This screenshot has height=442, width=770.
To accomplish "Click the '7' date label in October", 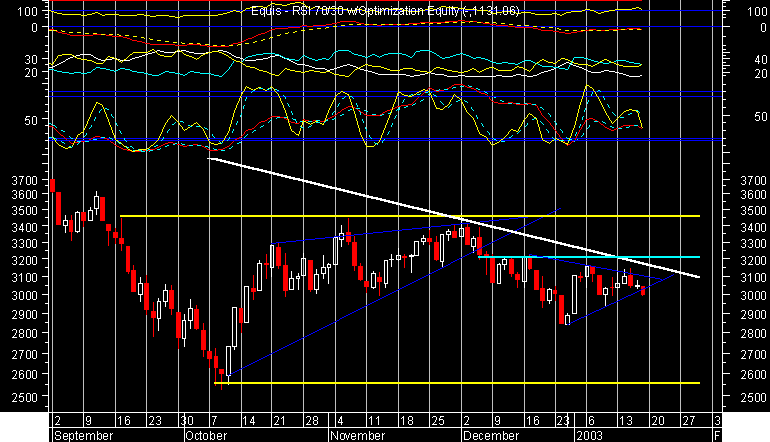I will [x=214, y=421].
